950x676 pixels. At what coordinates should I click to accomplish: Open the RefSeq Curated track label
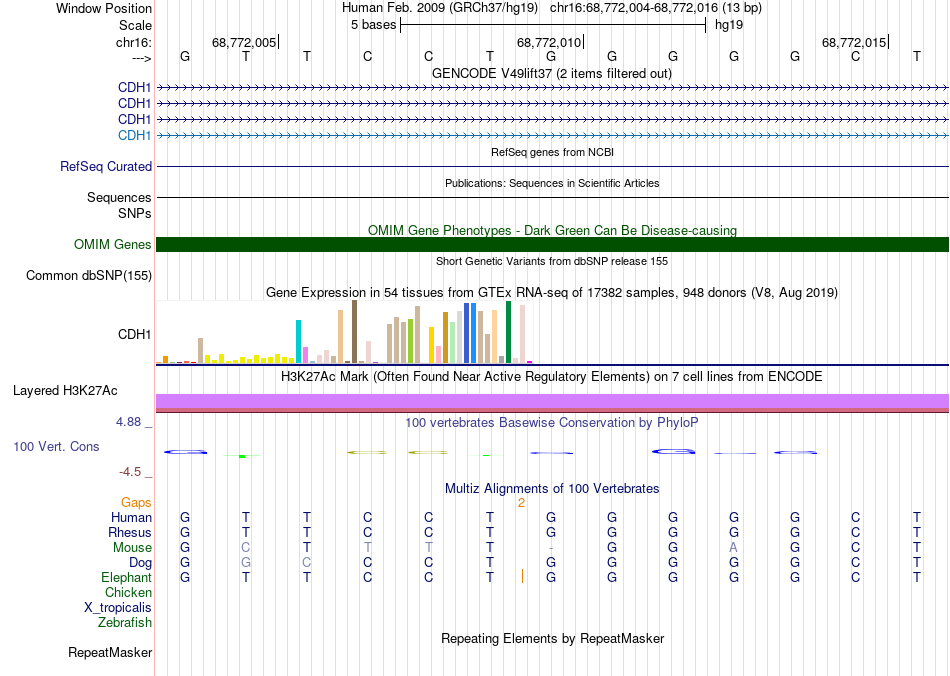click(x=105, y=167)
